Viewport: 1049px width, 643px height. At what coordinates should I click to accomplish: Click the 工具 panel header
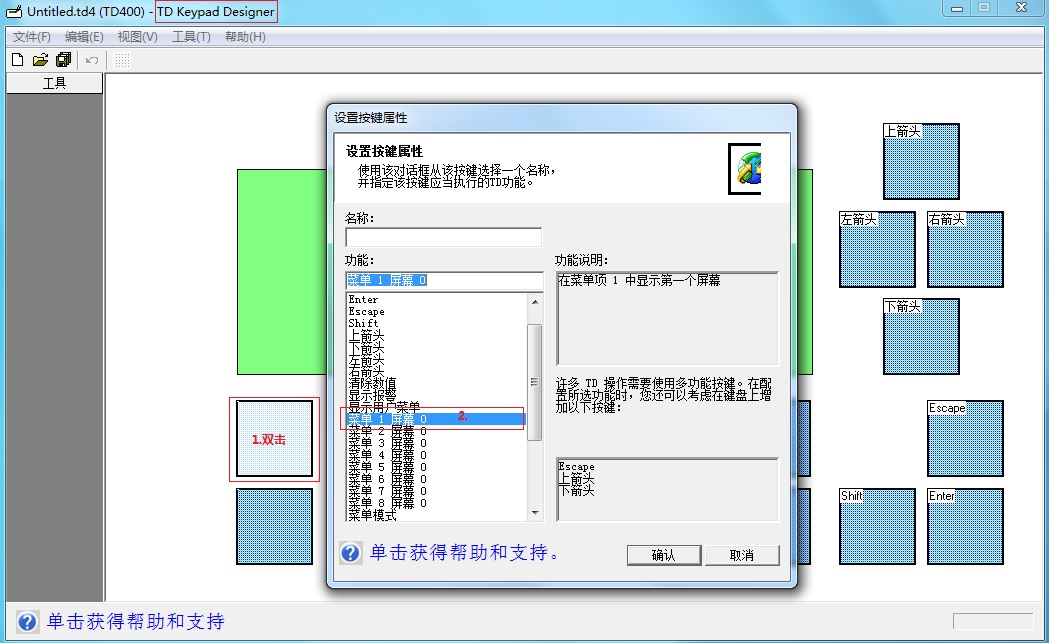(x=54, y=83)
